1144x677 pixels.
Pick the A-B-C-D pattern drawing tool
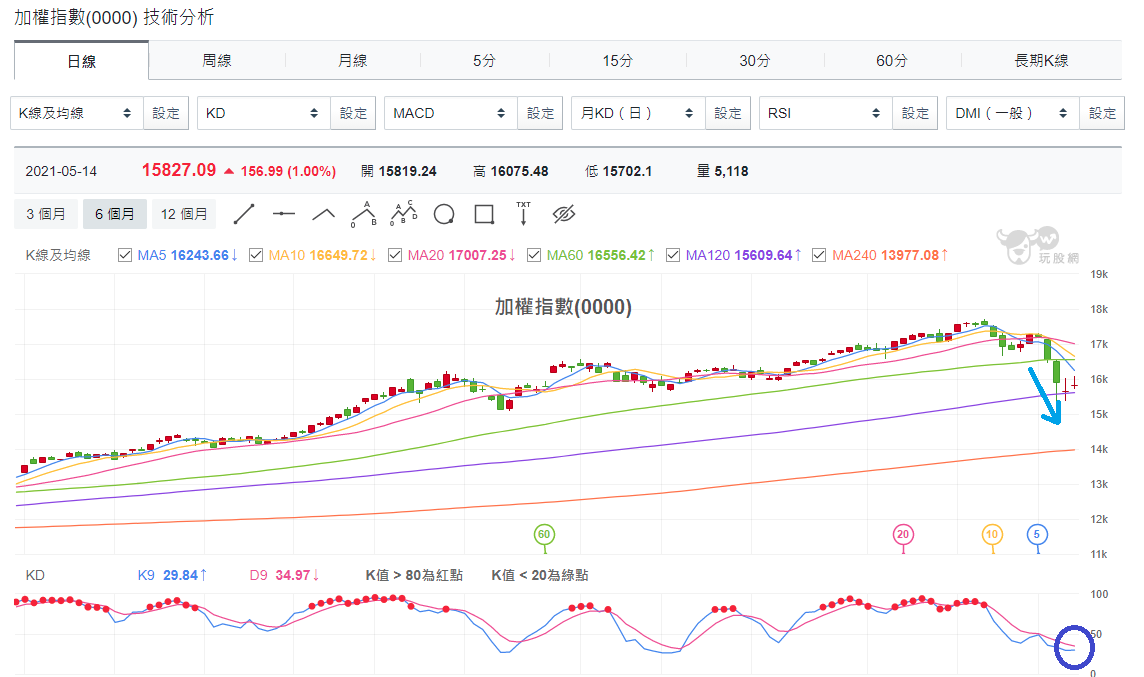pyautogui.click(x=403, y=213)
